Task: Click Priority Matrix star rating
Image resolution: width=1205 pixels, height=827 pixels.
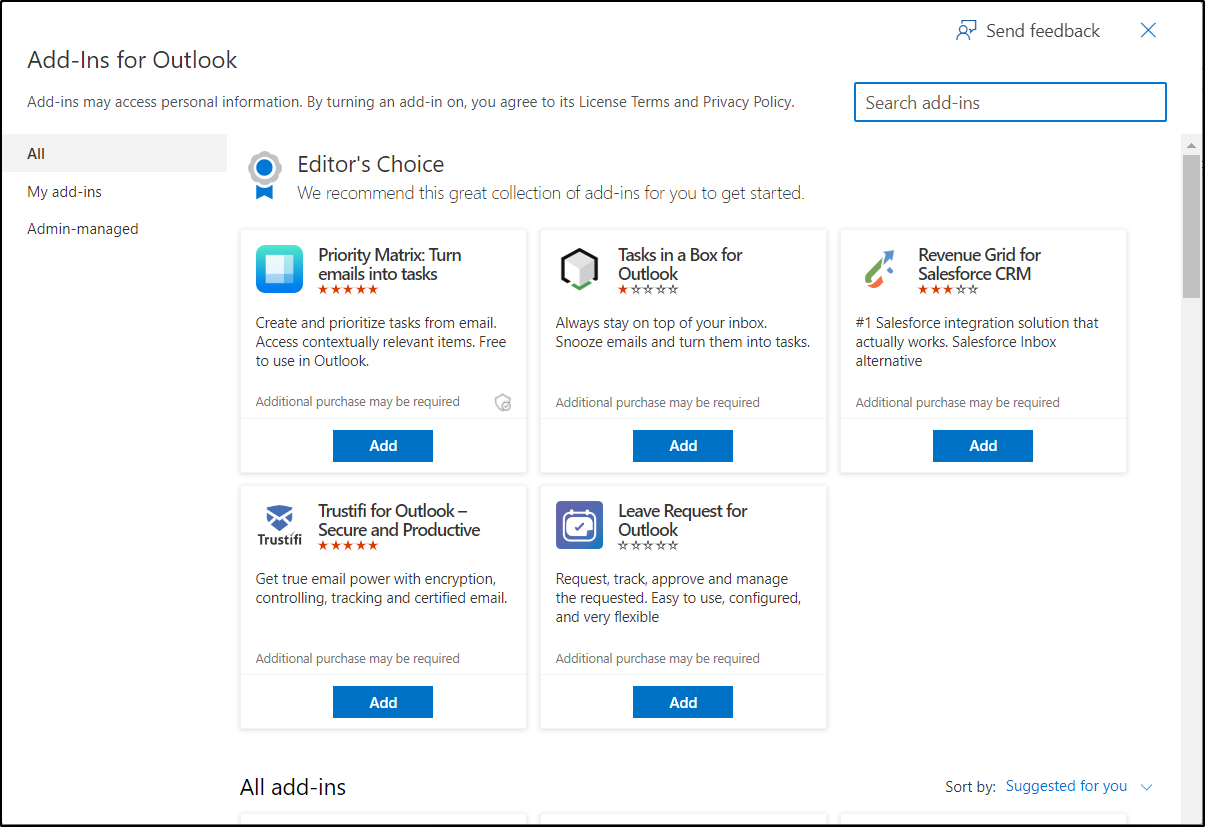Action: 348,290
